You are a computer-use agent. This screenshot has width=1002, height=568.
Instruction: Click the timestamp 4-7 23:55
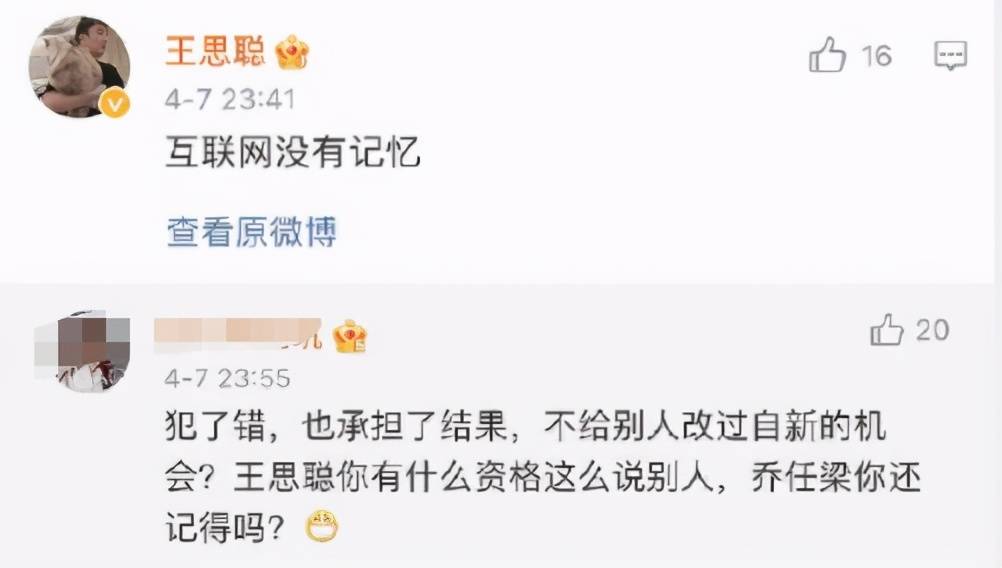click(x=227, y=378)
